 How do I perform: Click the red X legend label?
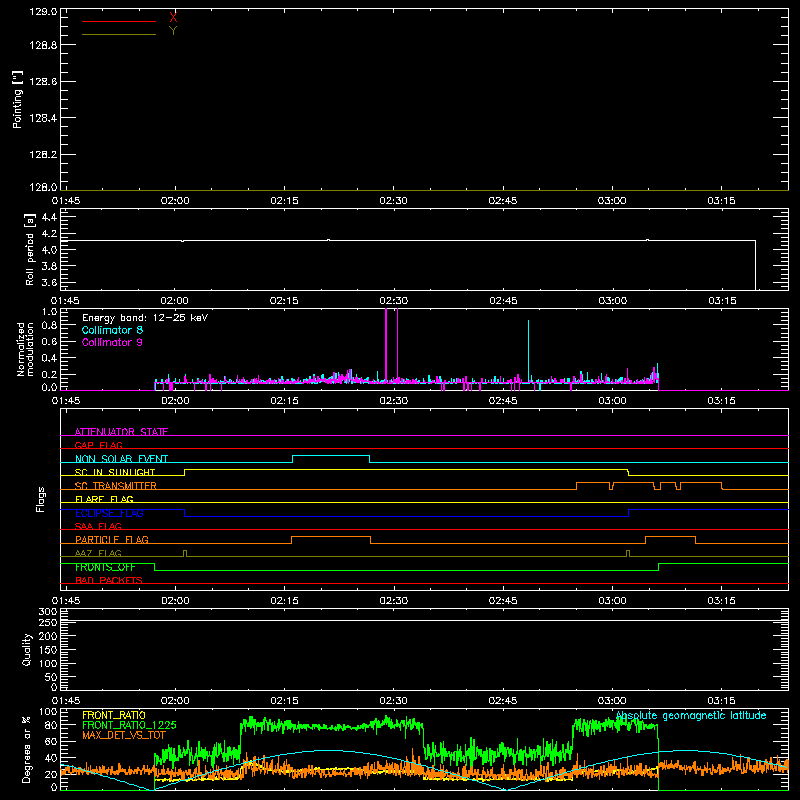pos(173,18)
